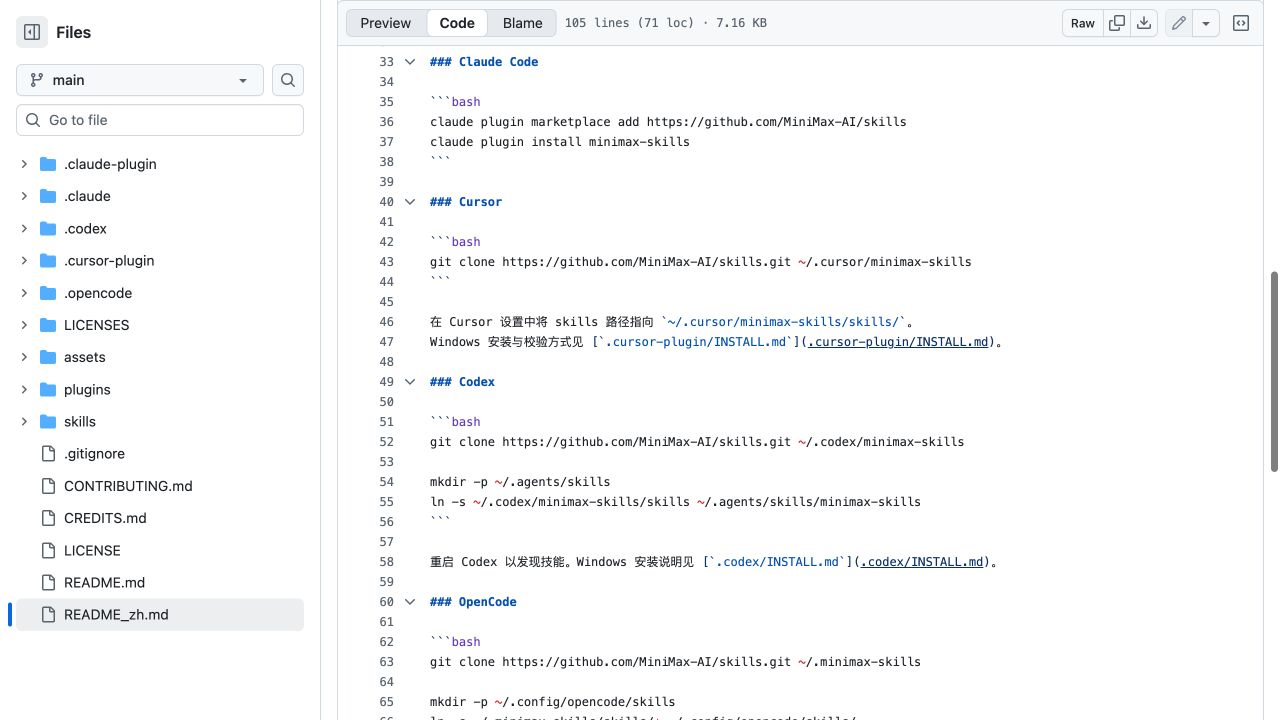Collapse the OpenCode section at line 60
1280x720 pixels.
click(410, 602)
